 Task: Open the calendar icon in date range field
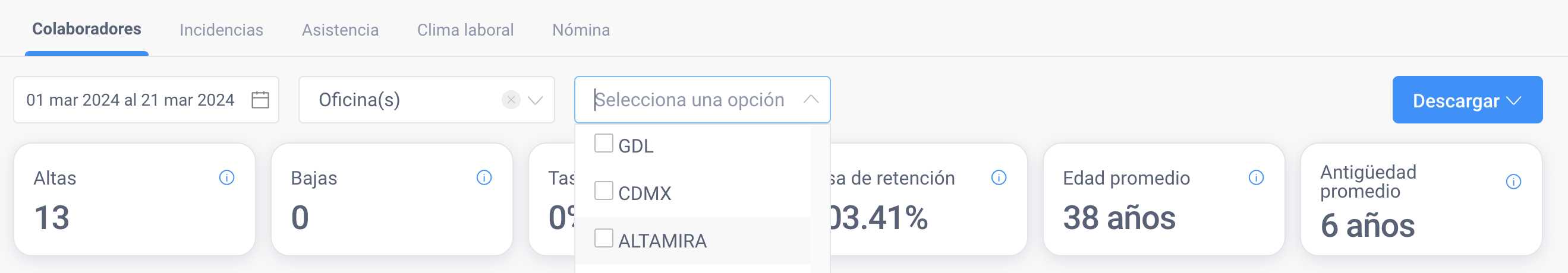click(x=260, y=100)
